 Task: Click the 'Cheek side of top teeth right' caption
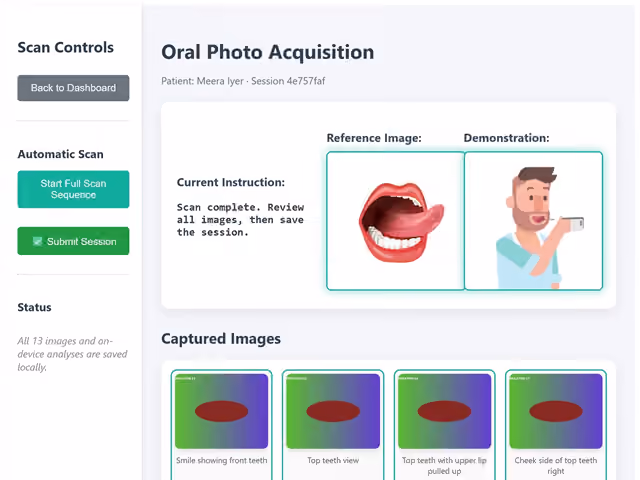(556, 466)
